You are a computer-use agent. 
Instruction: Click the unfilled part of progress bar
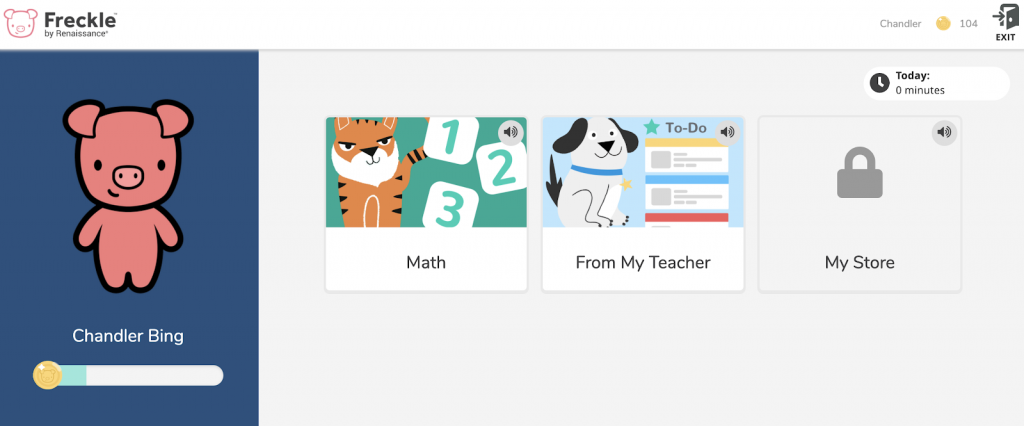pyautogui.click(x=155, y=376)
